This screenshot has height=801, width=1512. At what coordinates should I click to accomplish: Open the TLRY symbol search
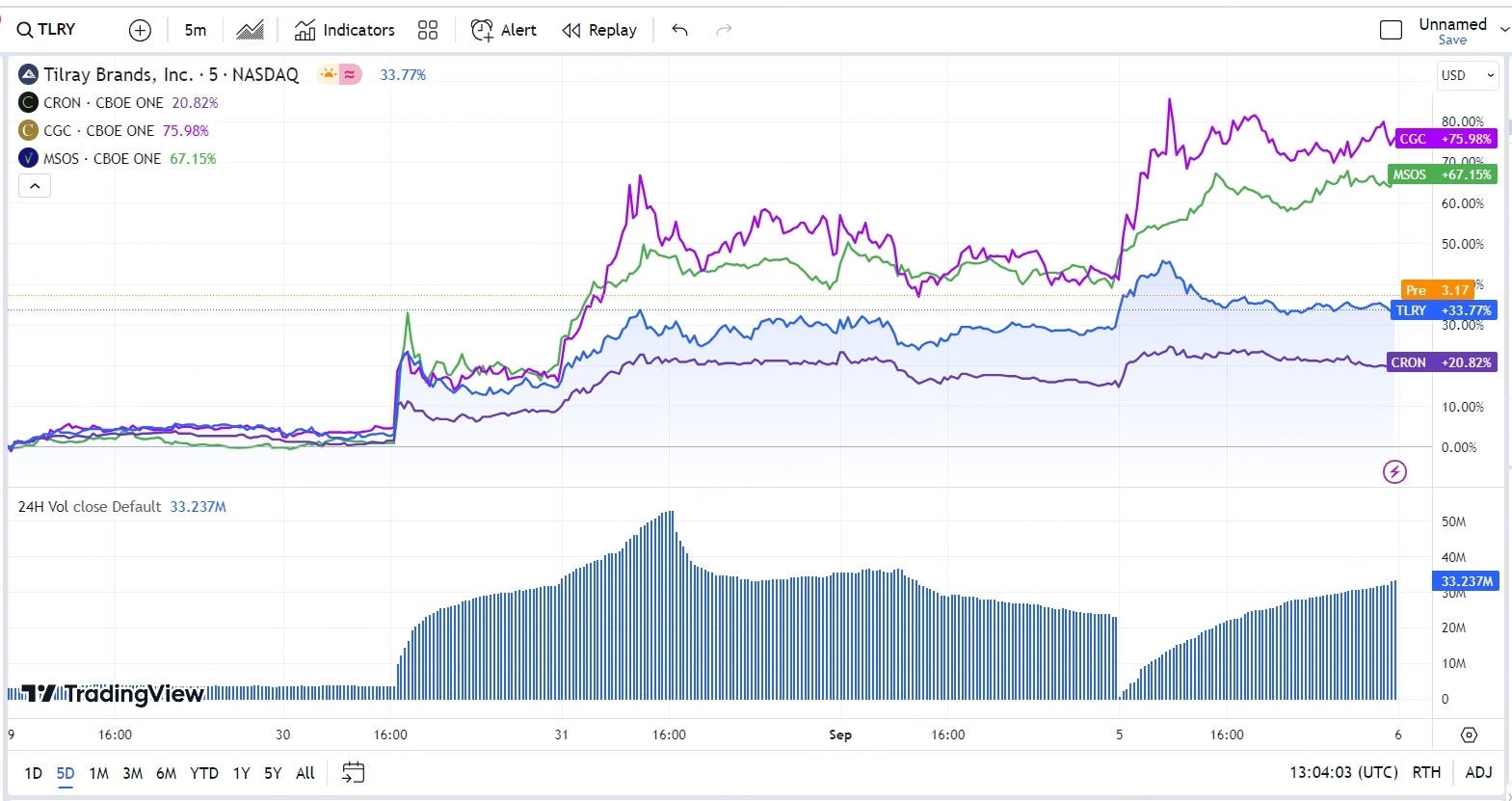tap(46, 30)
